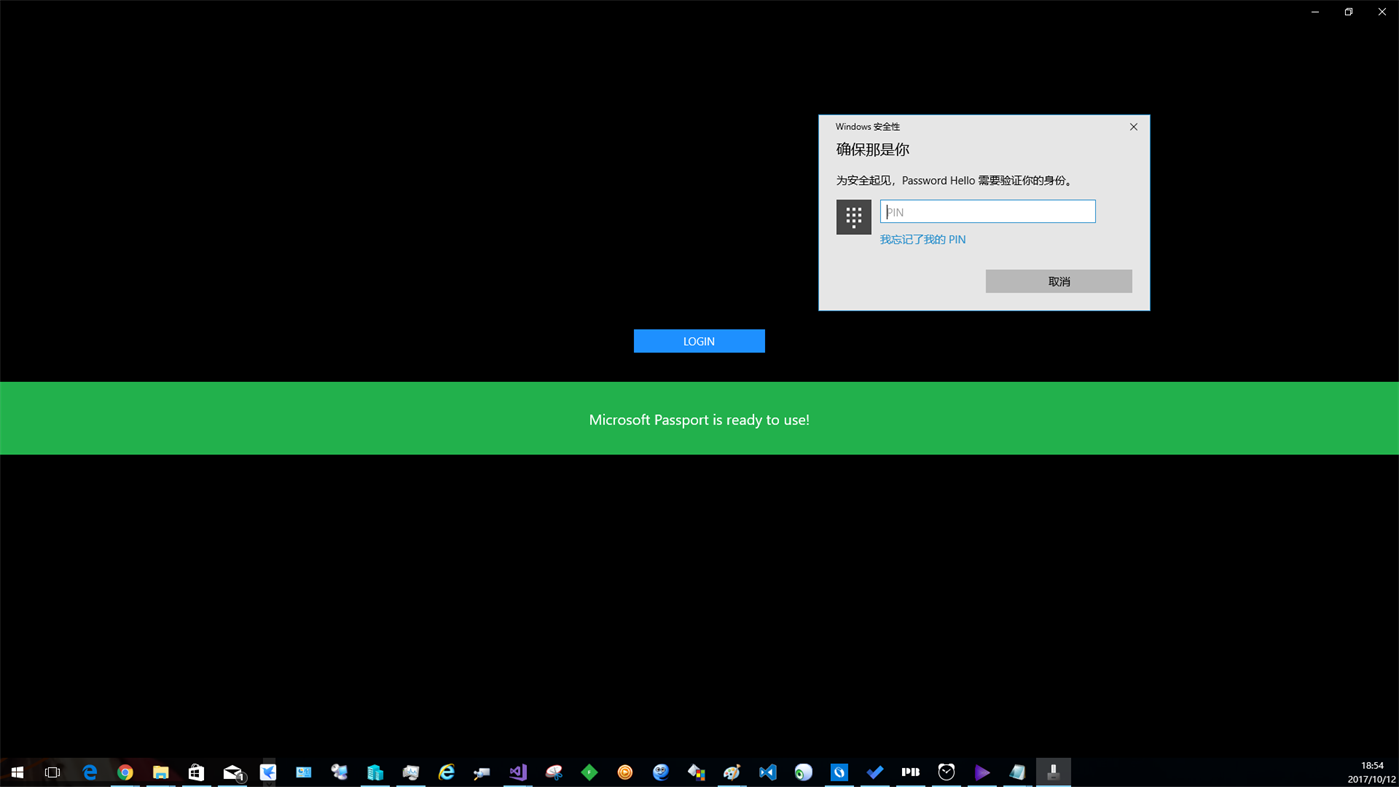Open the Microsoft Store taskbar icon
1399x787 pixels.
pyautogui.click(x=196, y=772)
